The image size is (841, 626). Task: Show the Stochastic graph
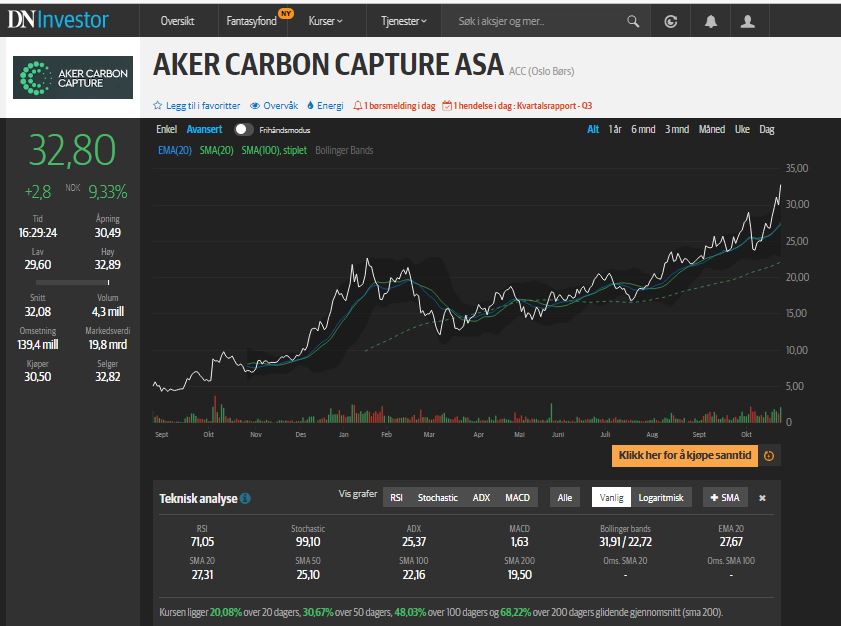tap(438, 497)
